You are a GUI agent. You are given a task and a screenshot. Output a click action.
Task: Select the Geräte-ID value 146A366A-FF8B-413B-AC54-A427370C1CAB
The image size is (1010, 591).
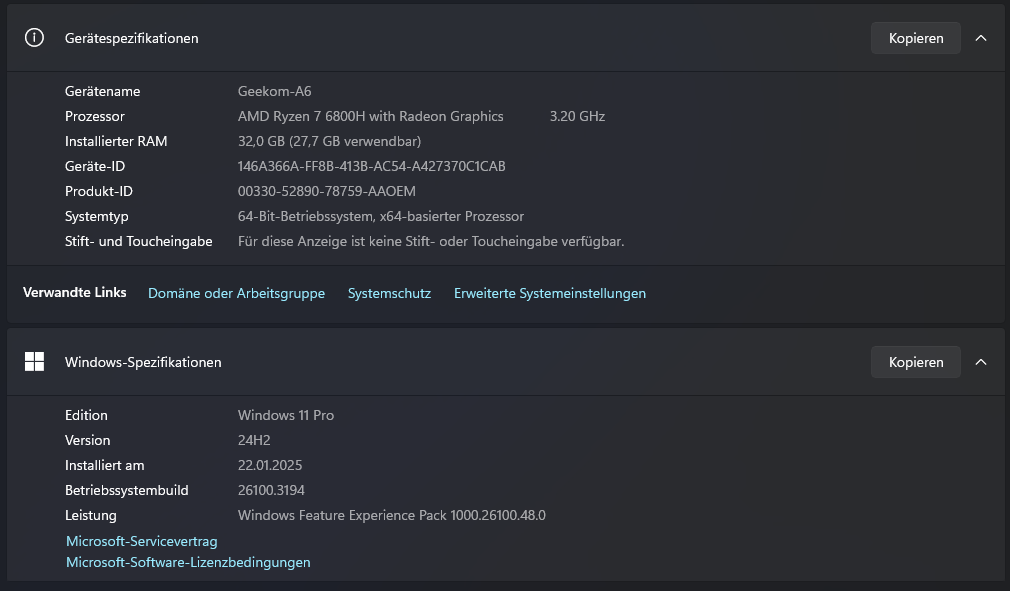coord(372,166)
